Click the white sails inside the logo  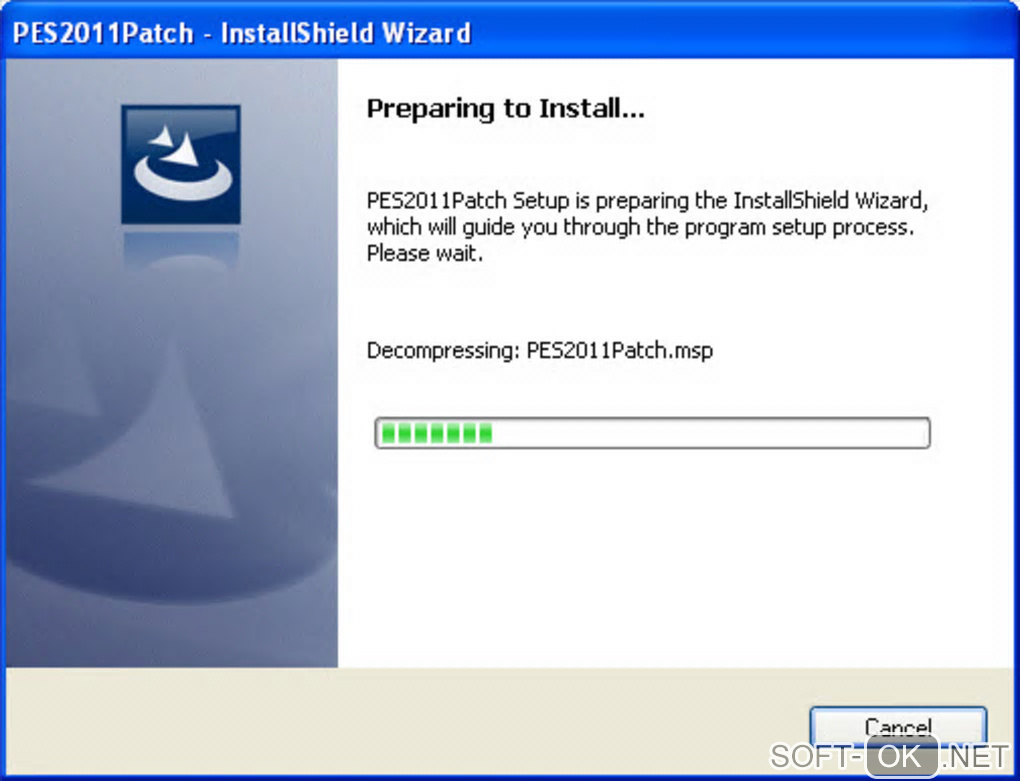pos(176,146)
